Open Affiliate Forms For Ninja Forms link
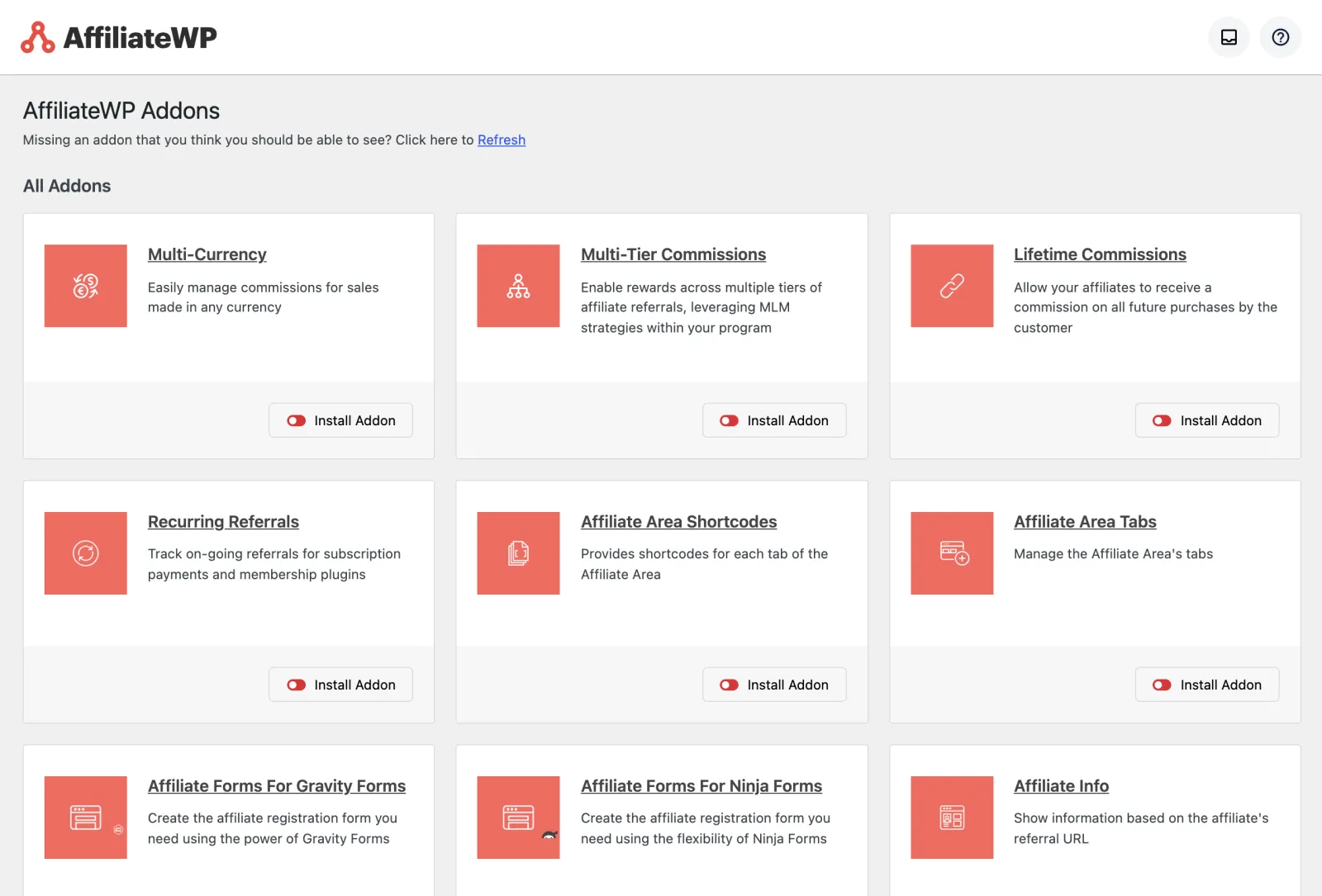The height and width of the screenshot is (896, 1322). click(x=701, y=786)
